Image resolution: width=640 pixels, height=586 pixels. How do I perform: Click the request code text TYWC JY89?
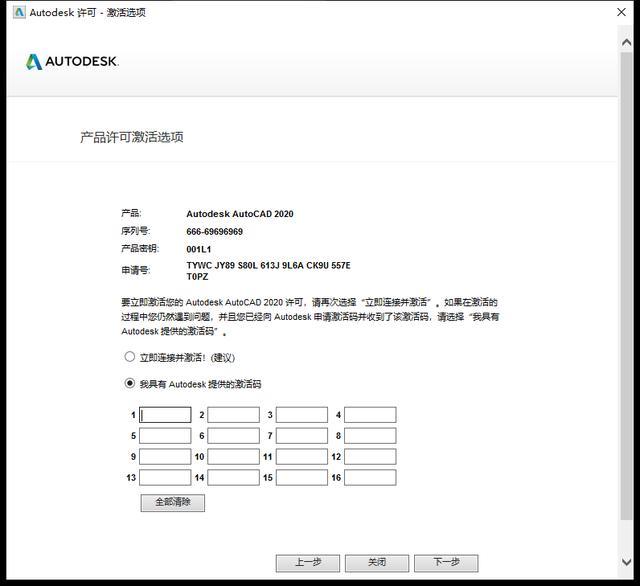pyautogui.click(x=211, y=266)
